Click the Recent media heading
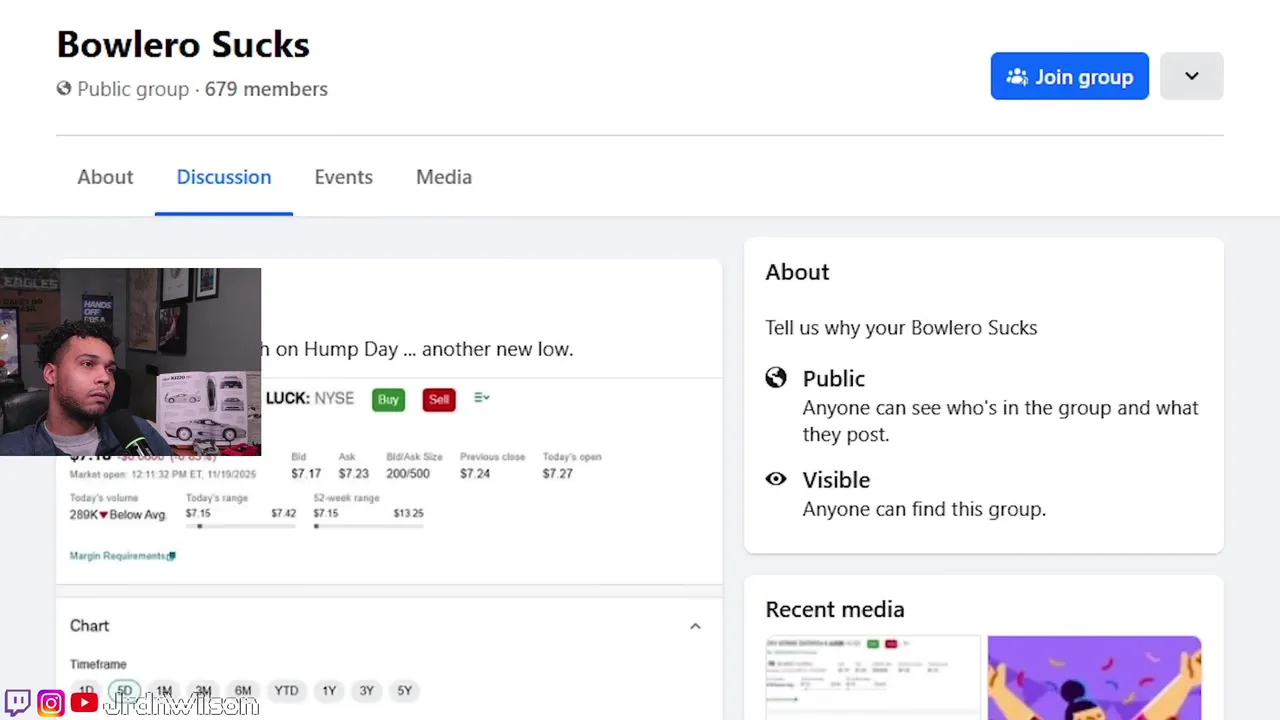The height and width of the screenshot is (720, 1280). pyautogui.click(x=834, y=609)
